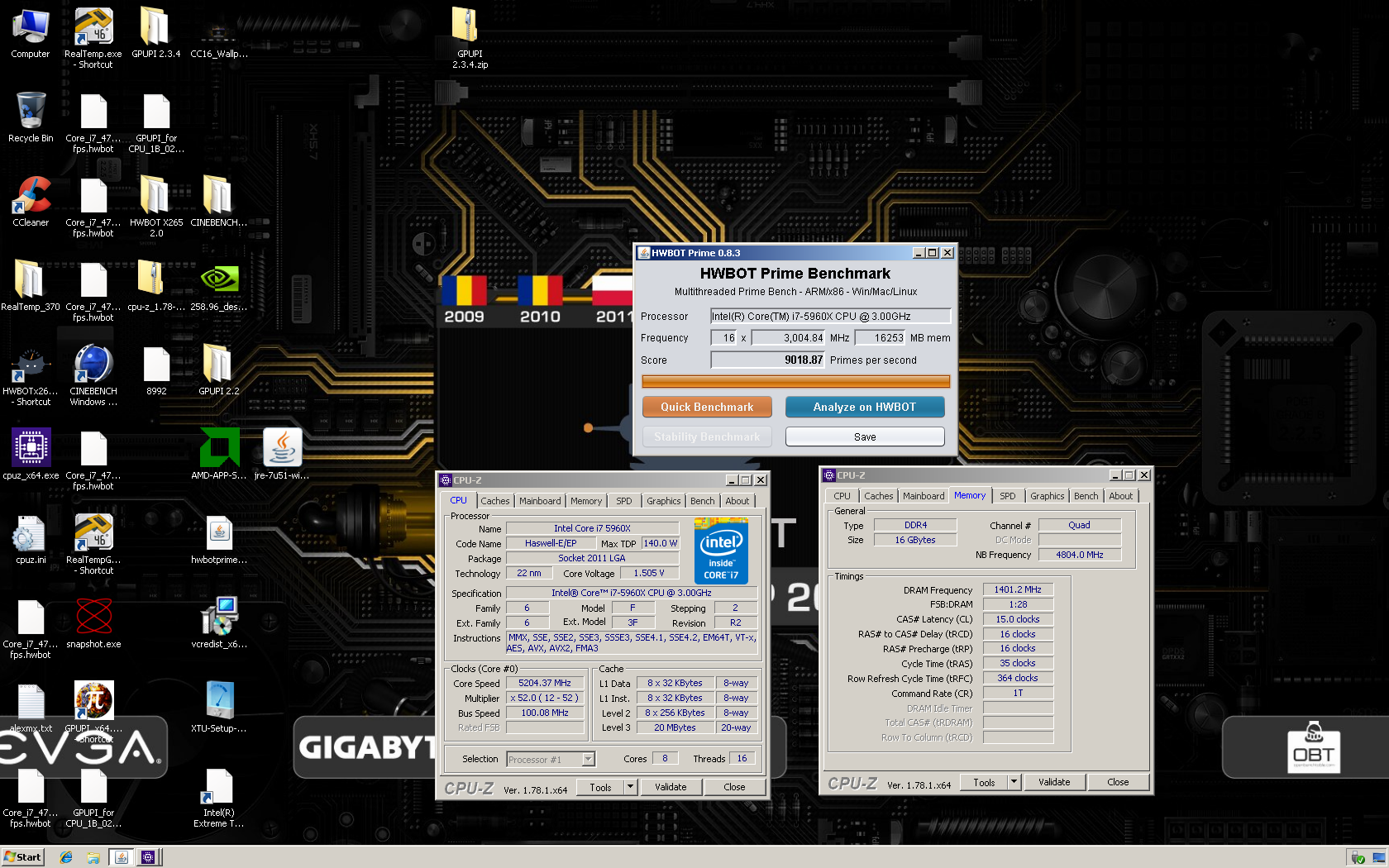Click the Core Speed value 5204.37 MHz
Screen dimensions: 1389x868
point(545,683)
